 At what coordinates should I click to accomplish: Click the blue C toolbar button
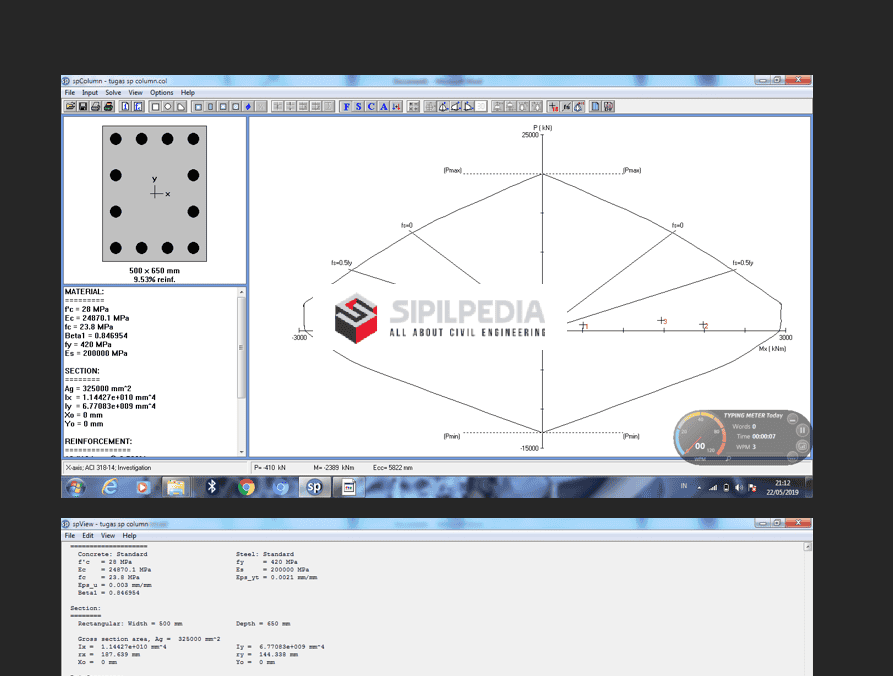click(x=371, y=106)
